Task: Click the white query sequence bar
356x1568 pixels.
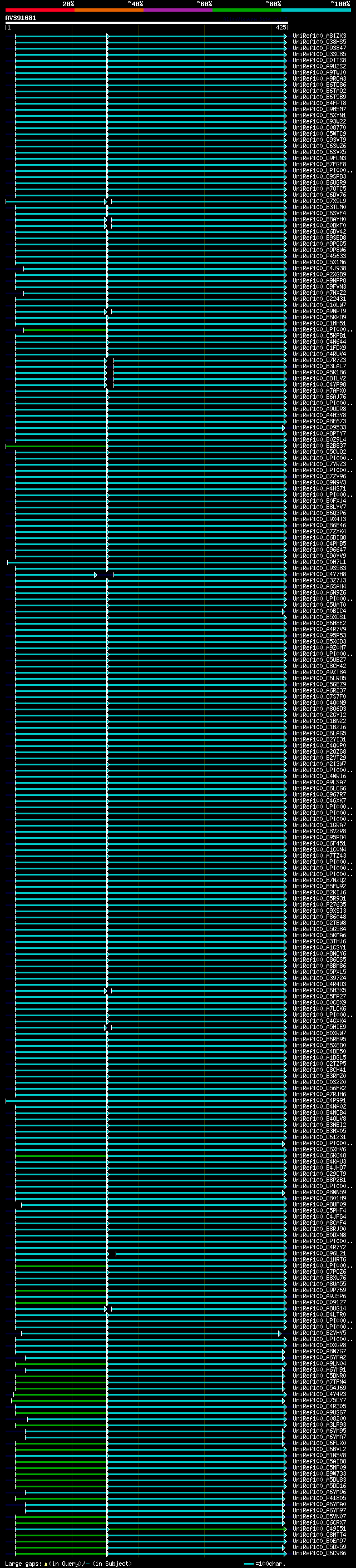Action: 147,23
